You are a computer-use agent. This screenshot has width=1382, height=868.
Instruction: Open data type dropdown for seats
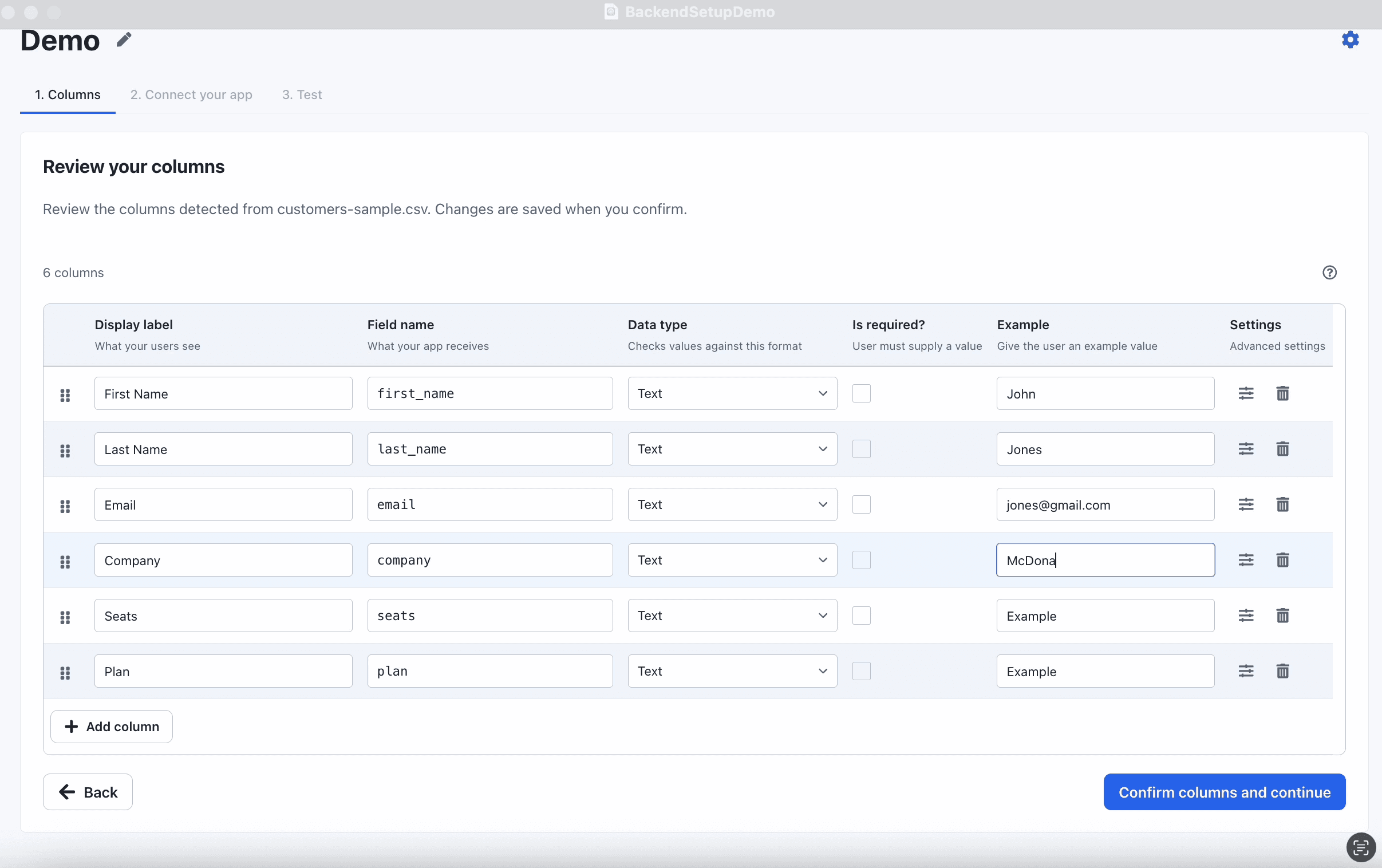[x=732, y=616]
